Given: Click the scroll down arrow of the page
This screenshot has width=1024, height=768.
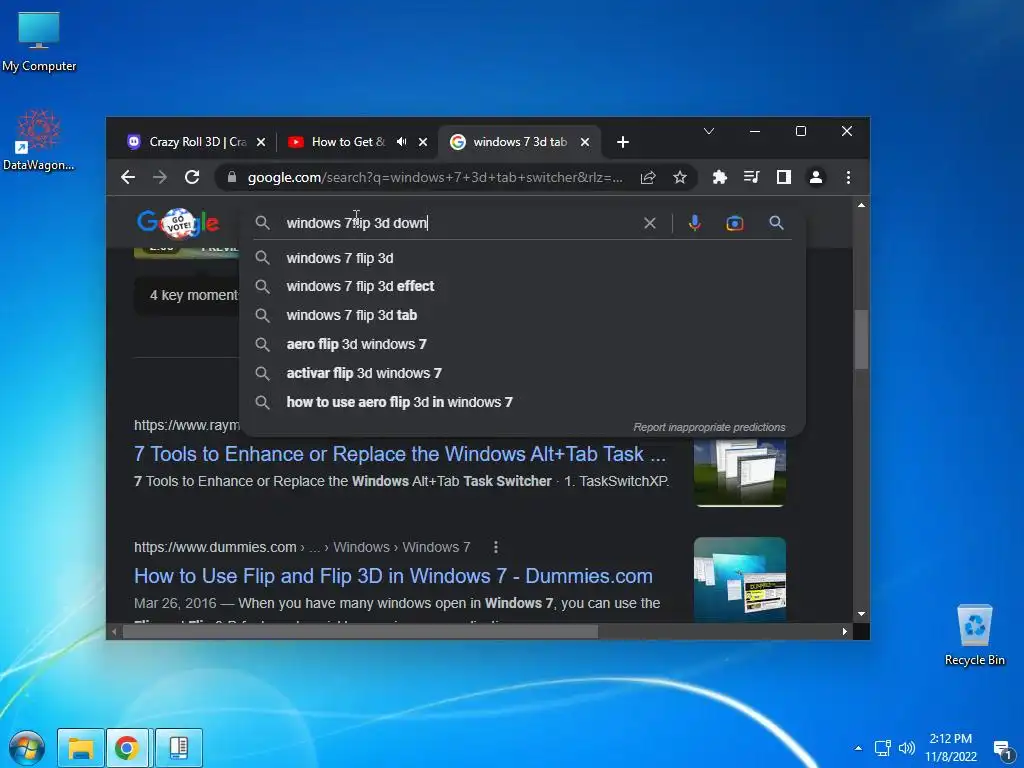Looking at the screenshot, I should [861, 614].
